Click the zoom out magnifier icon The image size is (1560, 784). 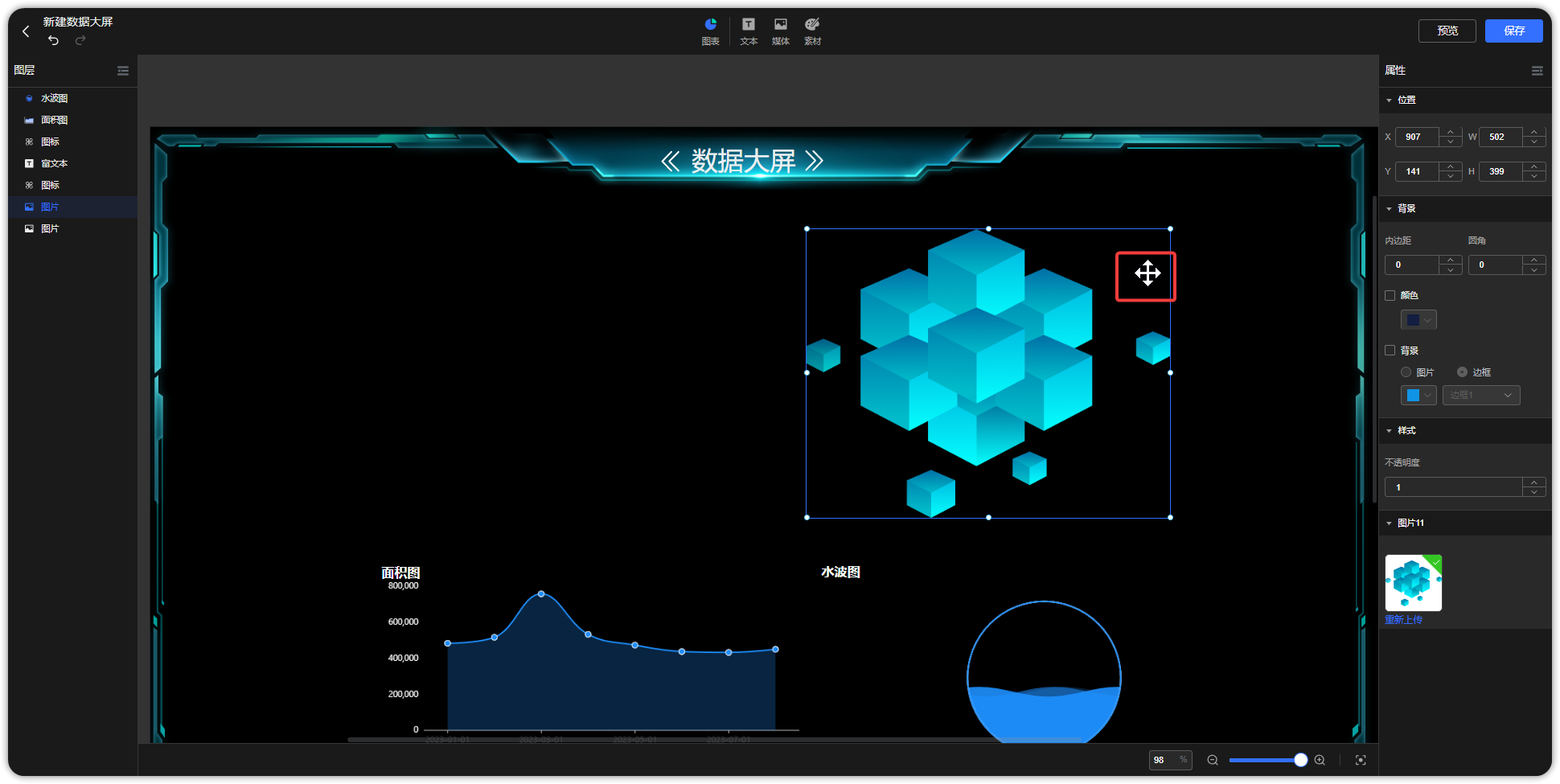[1213, 760]
